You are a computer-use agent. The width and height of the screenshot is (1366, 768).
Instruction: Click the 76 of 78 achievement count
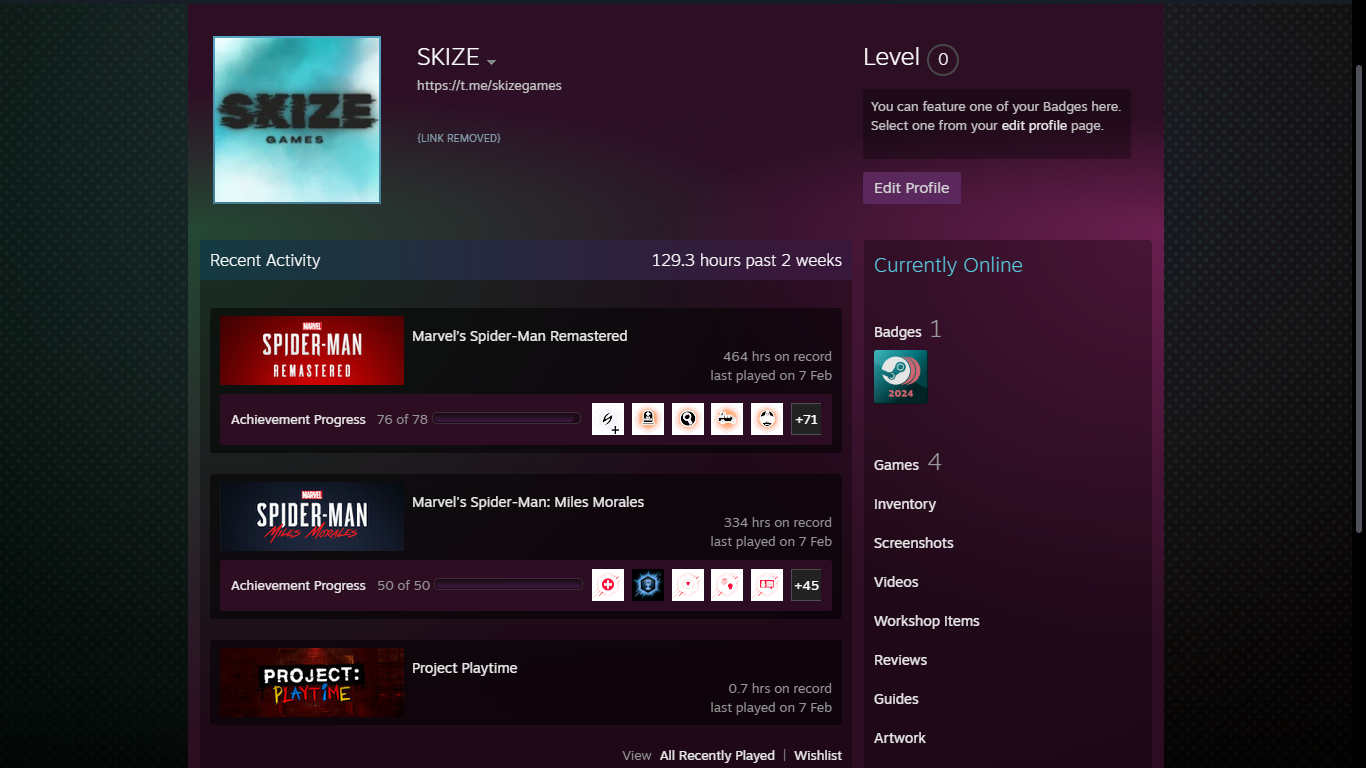(402, 420)
